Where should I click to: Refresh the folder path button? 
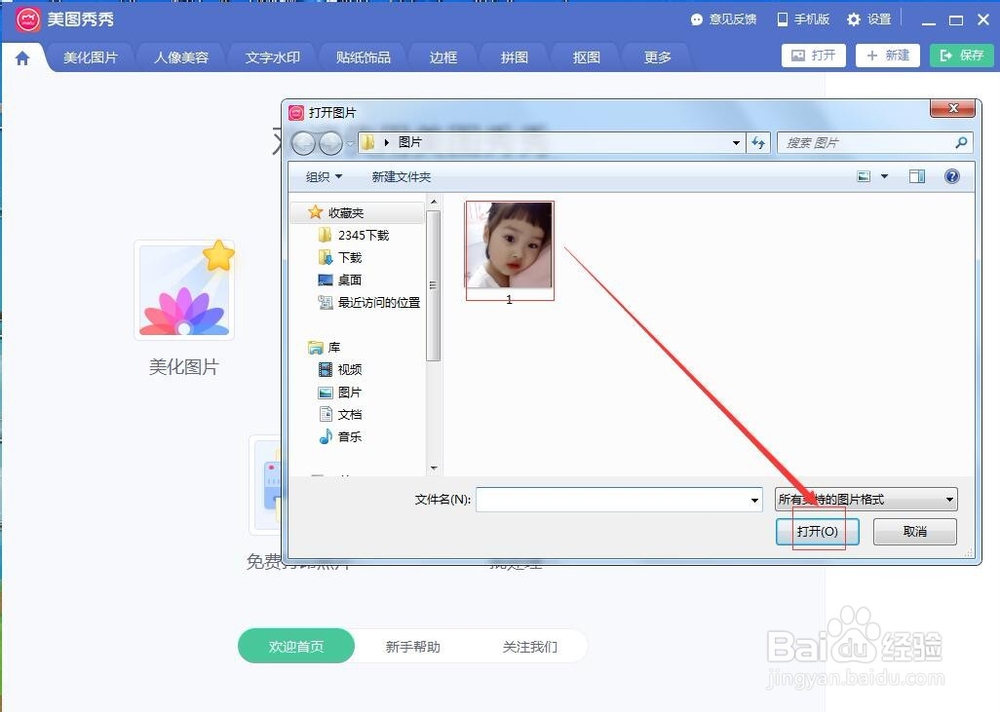click(758, 142)
